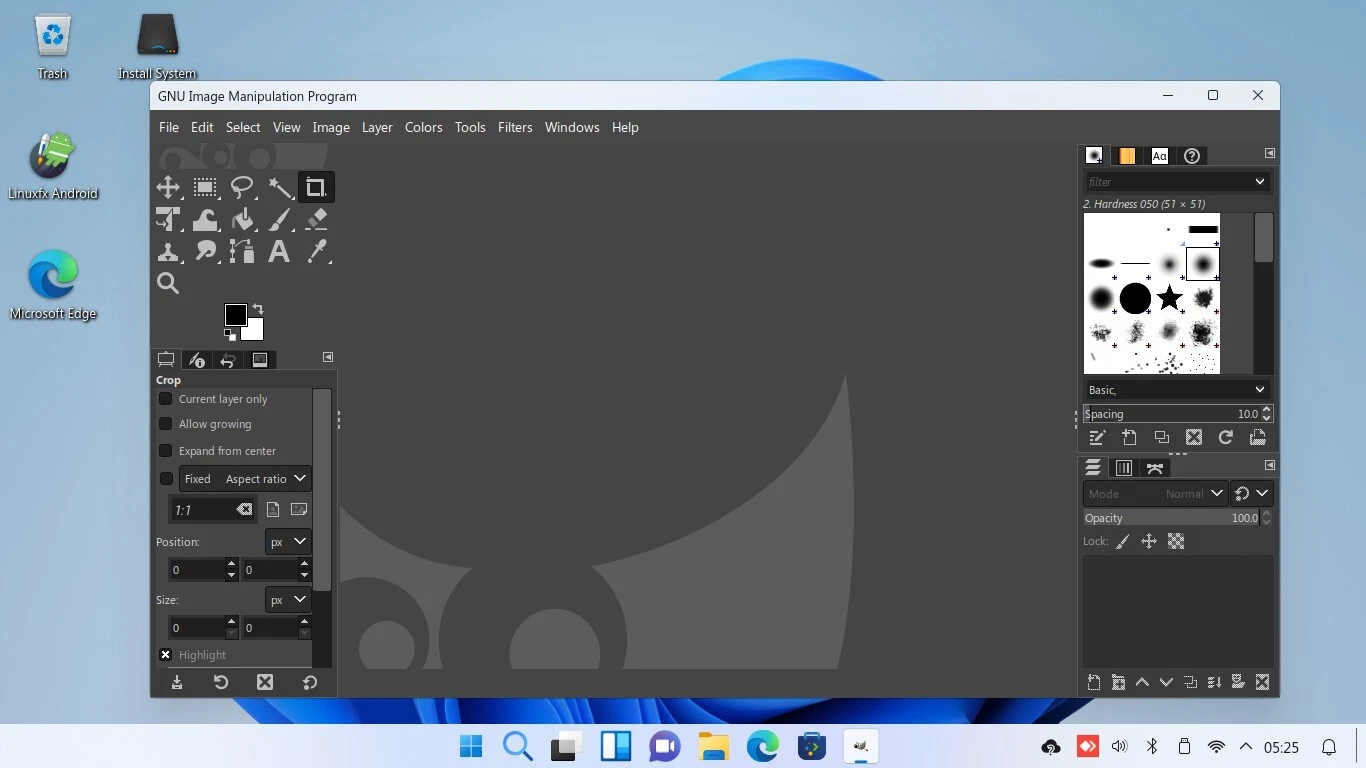Clear the 1:1 aspect ratio field
1366x768 pixels.
point(244,510)
